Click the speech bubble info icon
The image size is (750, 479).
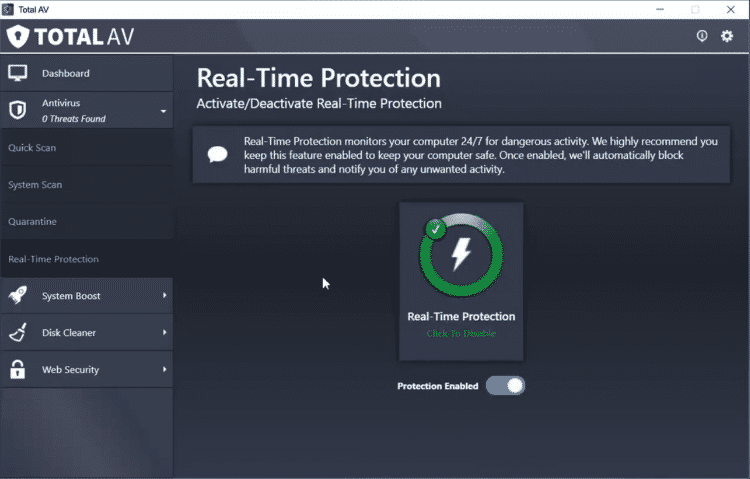tap(217, 154)
